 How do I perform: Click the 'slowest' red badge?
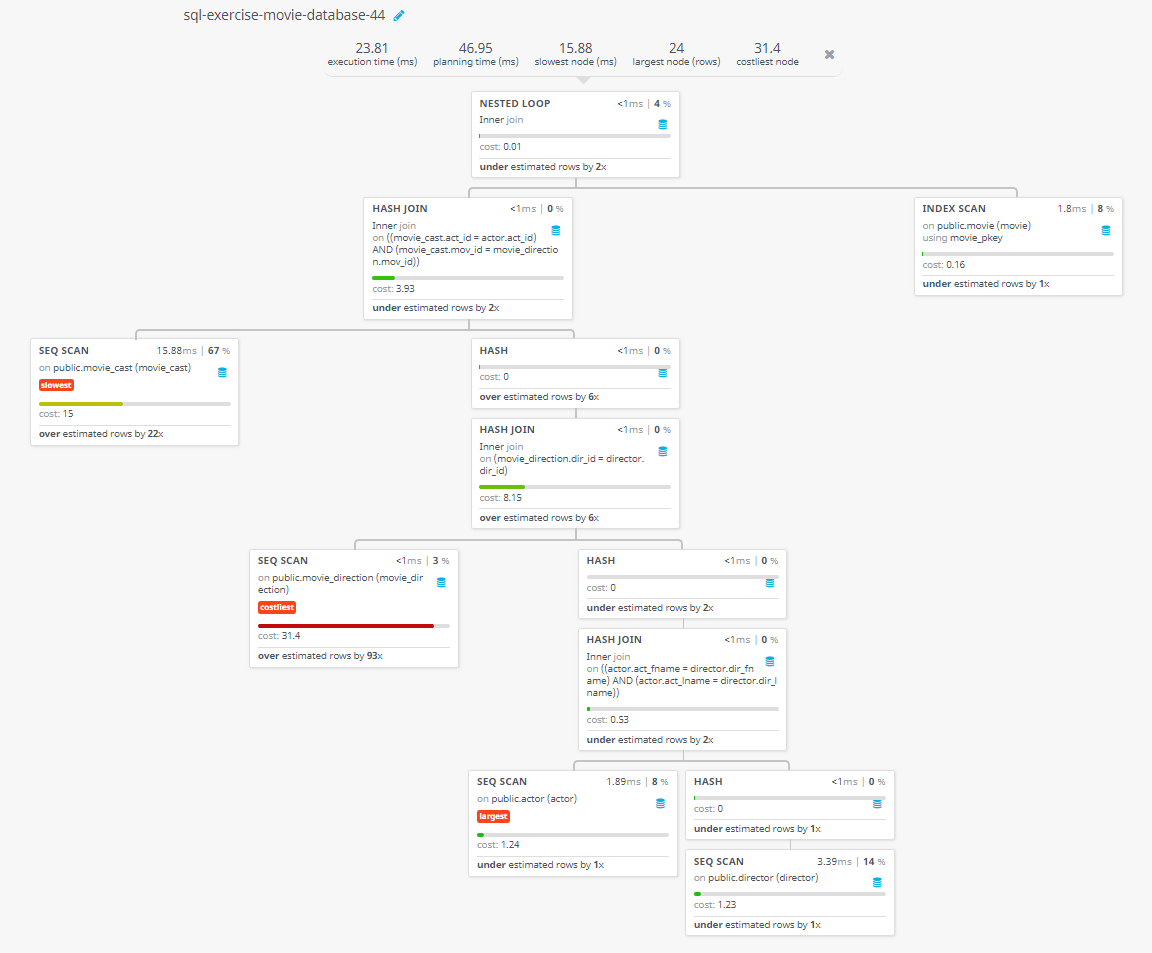[57, 385]
